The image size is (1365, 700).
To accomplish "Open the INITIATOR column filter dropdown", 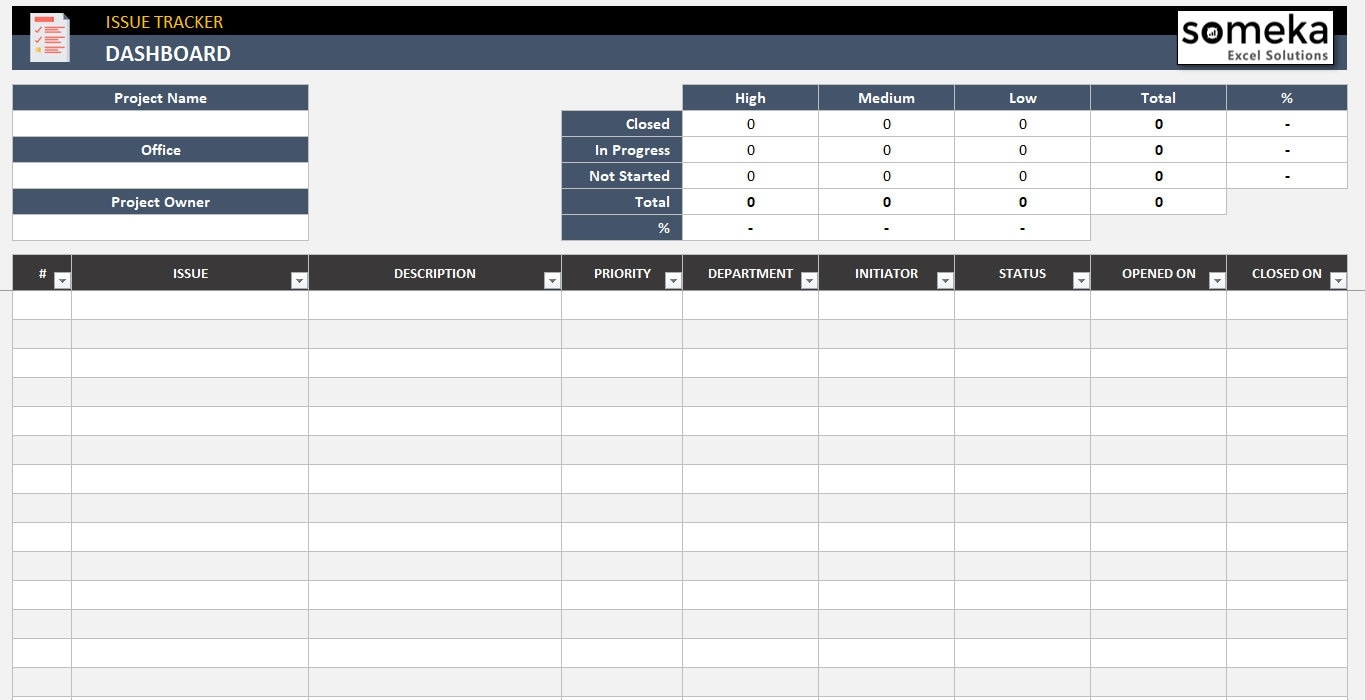I will (x=944, y=281).
